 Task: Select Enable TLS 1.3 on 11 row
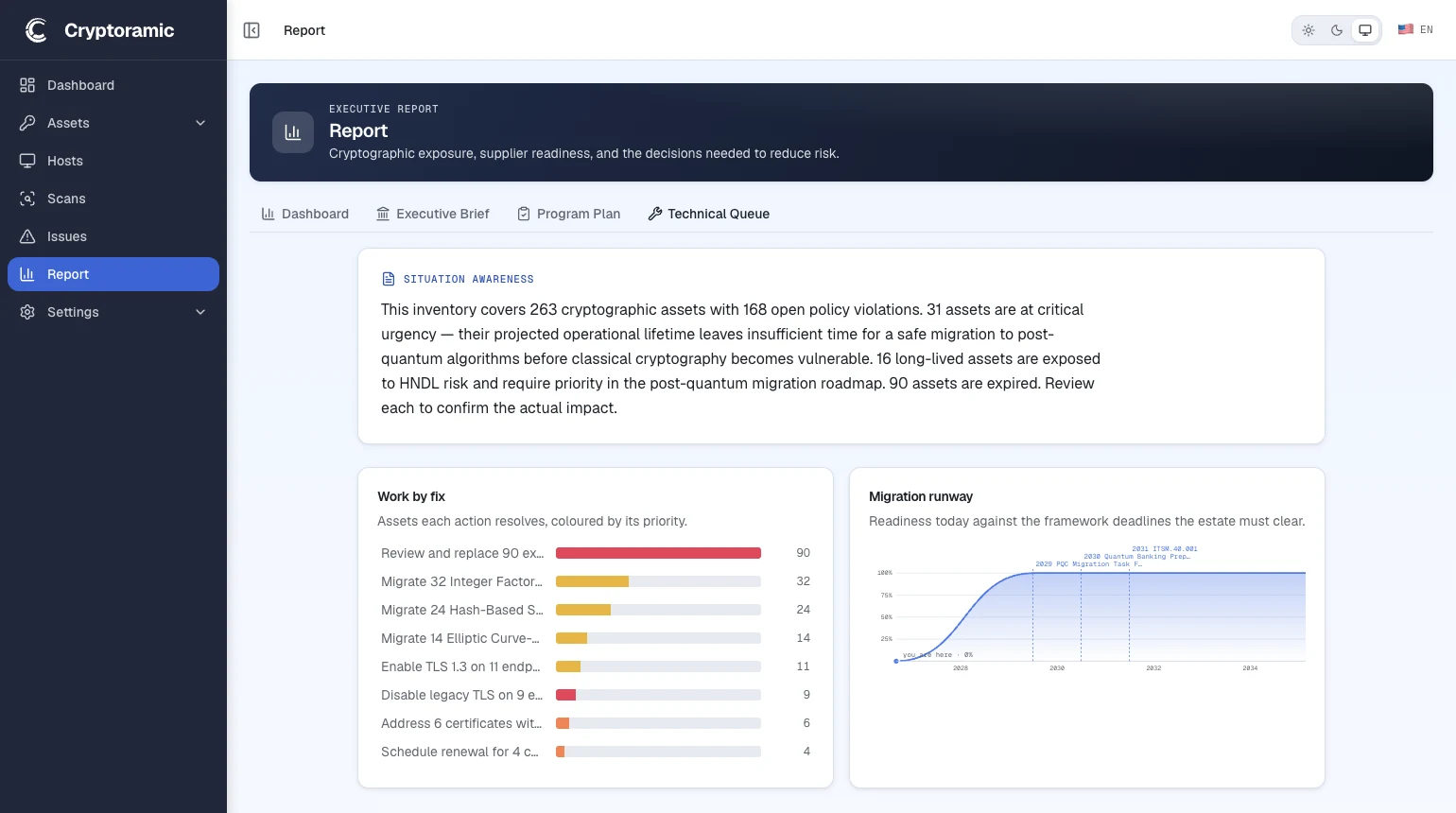596,666
